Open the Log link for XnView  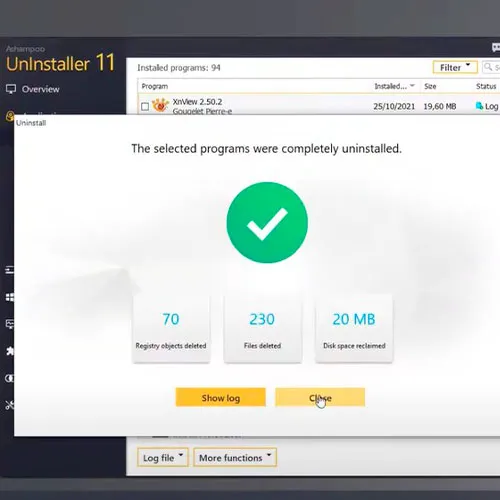click(487, 106)
